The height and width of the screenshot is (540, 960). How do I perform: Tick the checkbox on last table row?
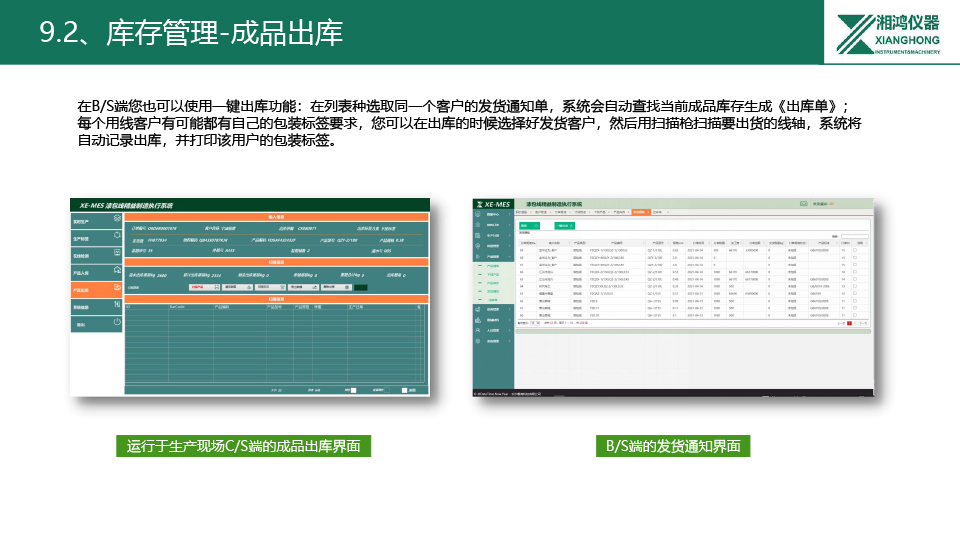[x=853, y=315]
